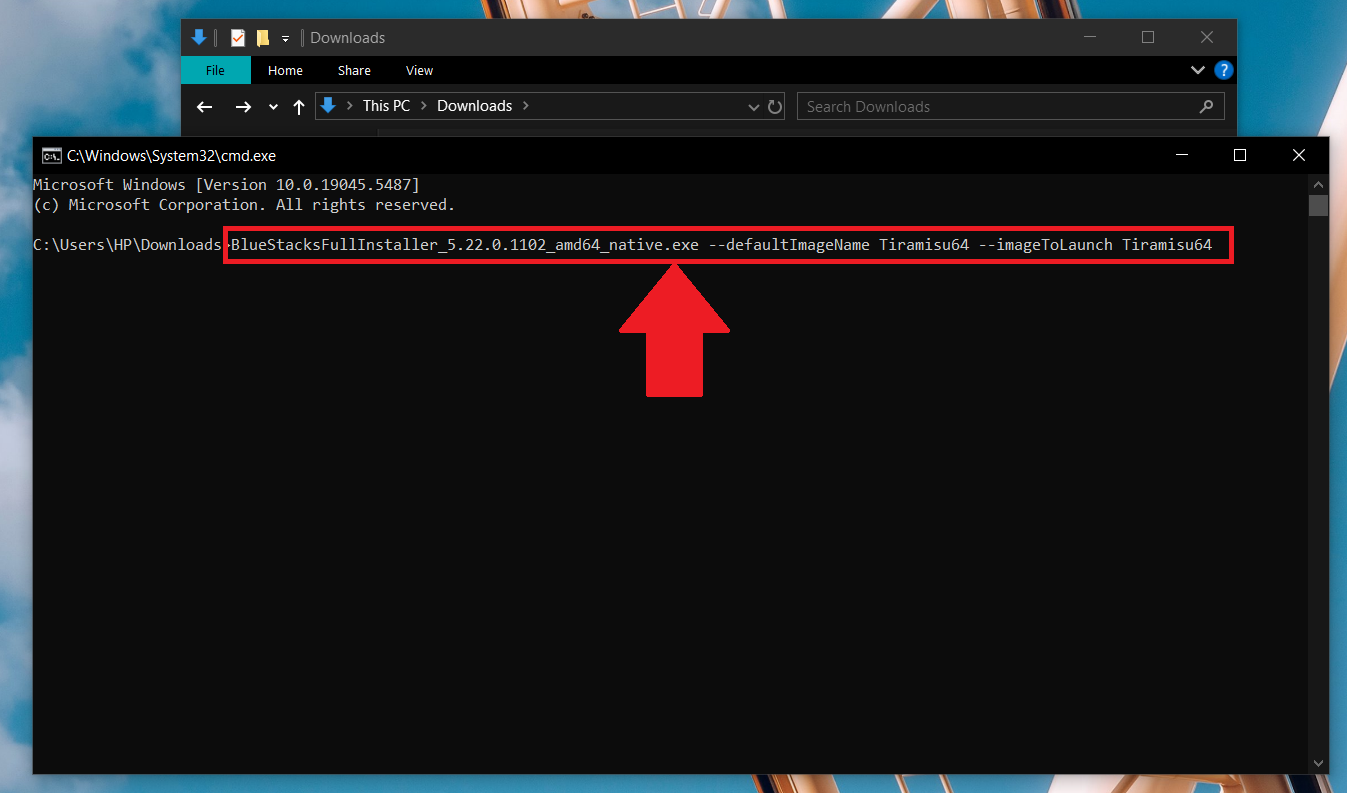Image resolution: width=1347 pixels, height=793 pixels.
Task: Click the Properties icon in Explorer title bar
Action: [x=238, y=38]
